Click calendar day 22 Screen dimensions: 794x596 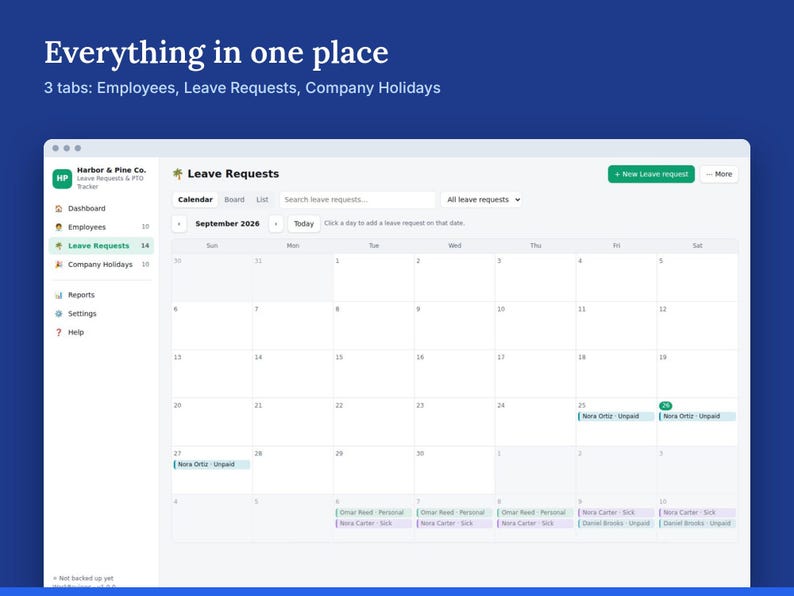(x=374, y=422)
